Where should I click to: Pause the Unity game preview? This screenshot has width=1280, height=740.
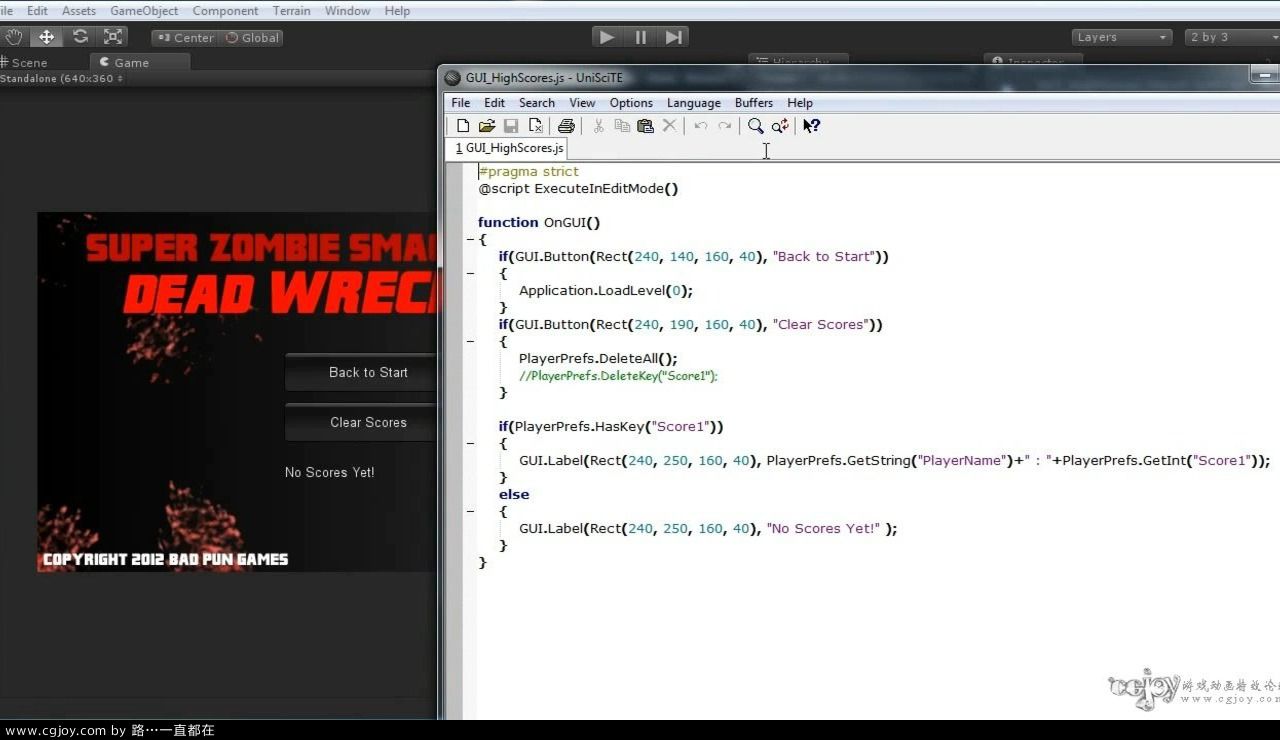(x=640, y=37)
